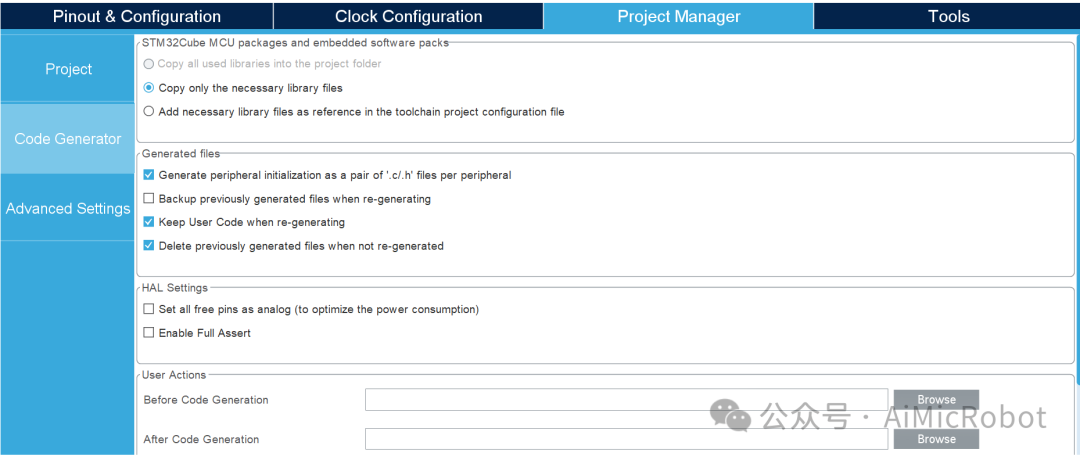Select Code Generator in the sidebar

coord(68,138)
